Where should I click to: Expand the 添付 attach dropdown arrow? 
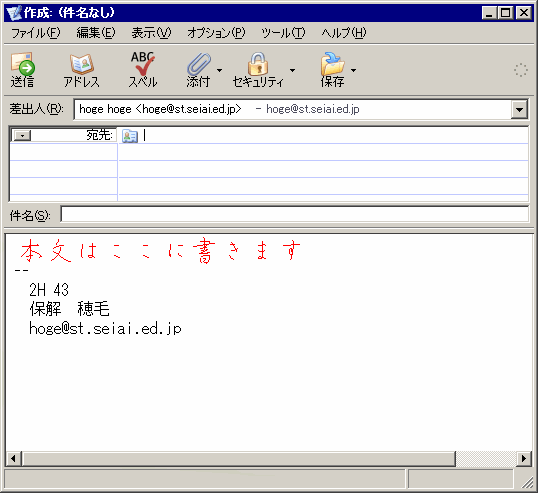(220, 70)
